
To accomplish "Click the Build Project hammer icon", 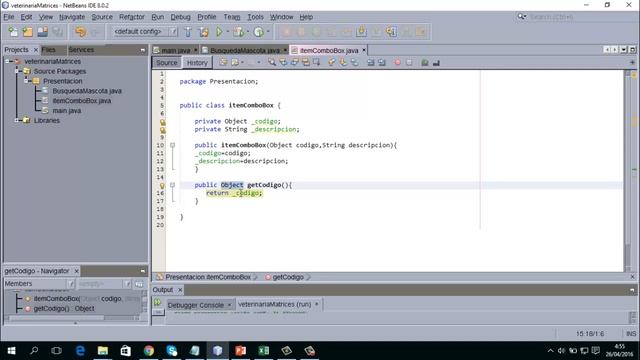I will 188,31.
